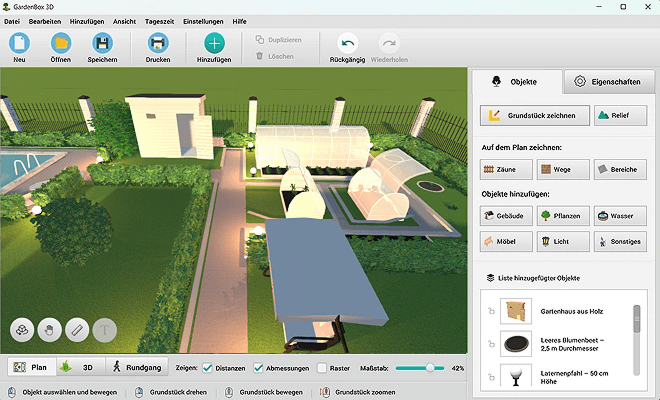Open a project with Öffnen icon
This screenshot has width=660, height=400.
coord(61,43)
